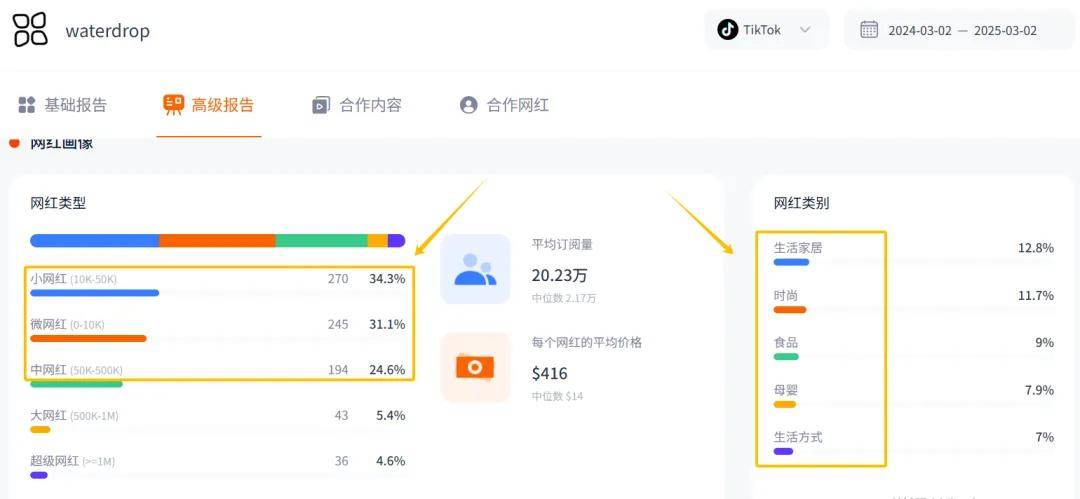Viewport: 1080px width, 499px height.
Task: Select the 小网红 (10K-50K) row
Action: (x=217, y=279)
